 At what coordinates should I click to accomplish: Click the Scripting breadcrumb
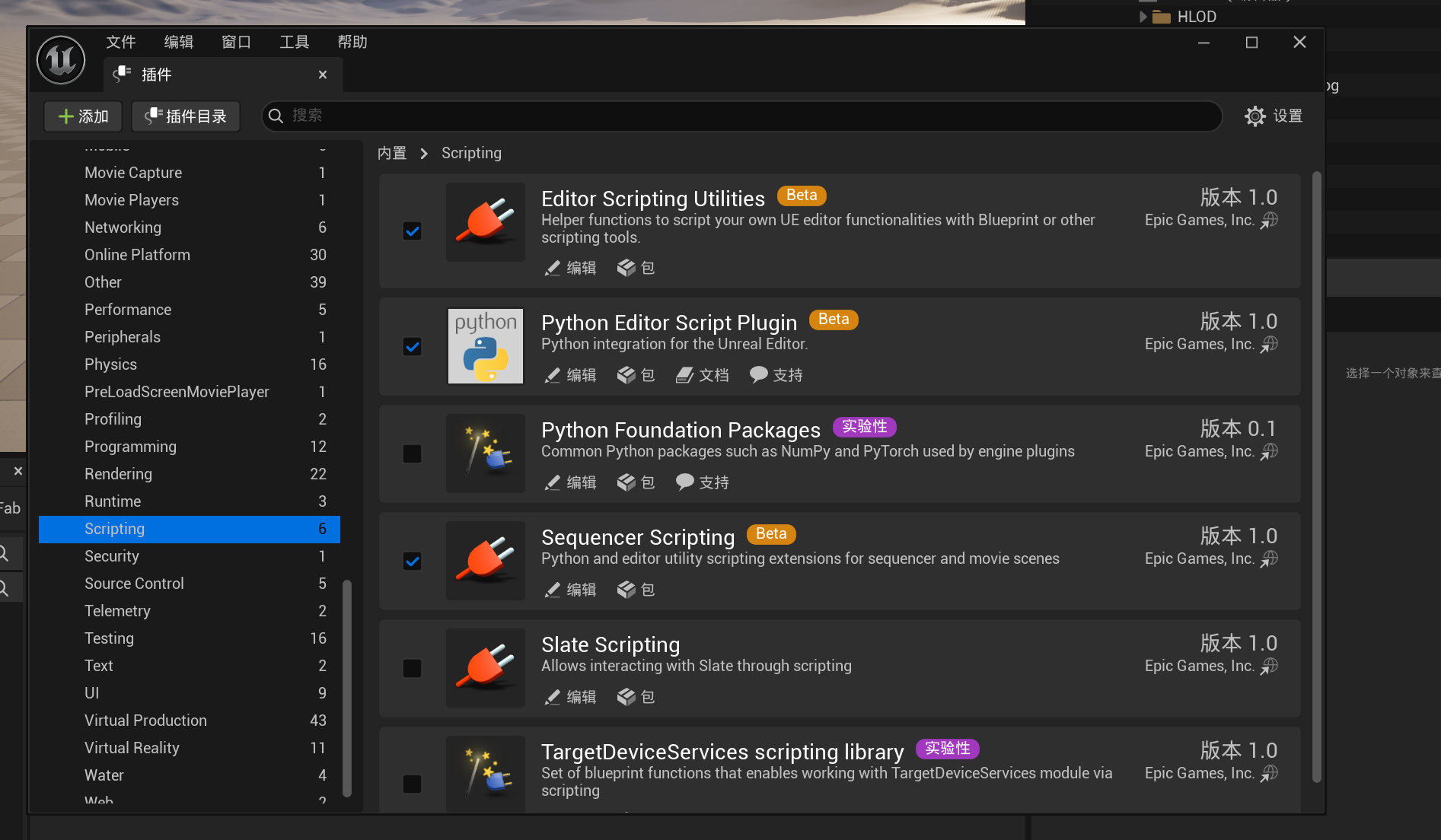[x=471, y=153]
